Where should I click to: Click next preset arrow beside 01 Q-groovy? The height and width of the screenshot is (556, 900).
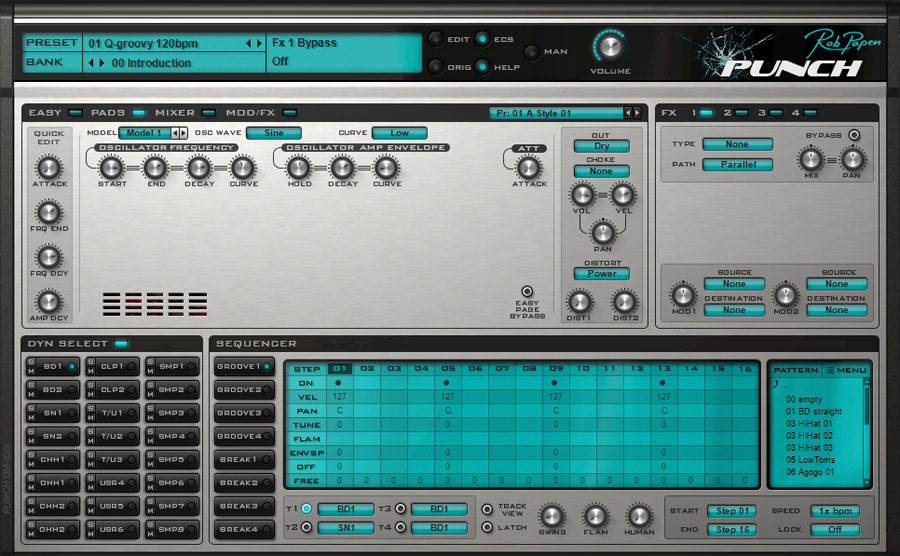259,43
